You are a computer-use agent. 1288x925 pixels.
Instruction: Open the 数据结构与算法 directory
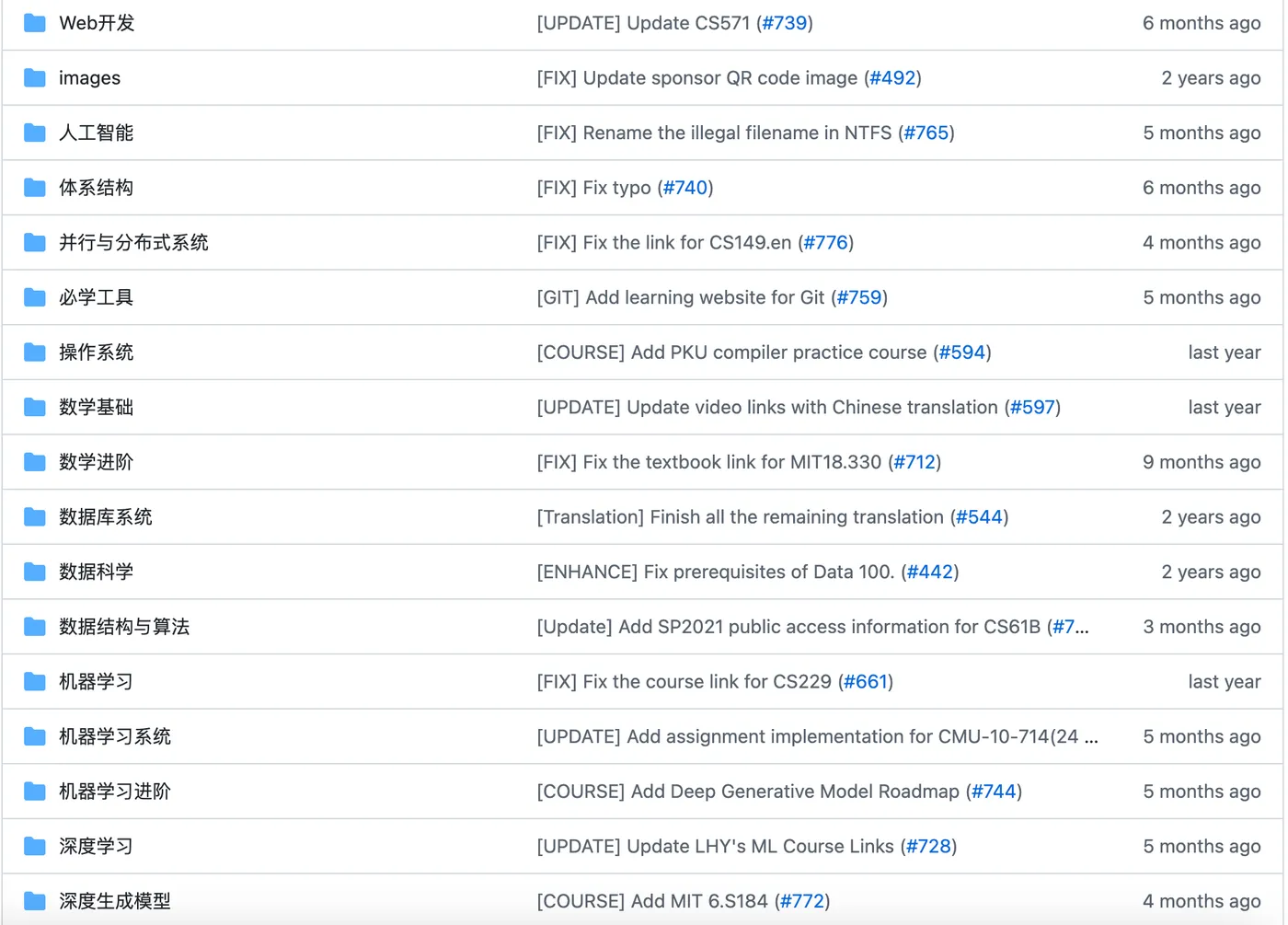(124, 626)
